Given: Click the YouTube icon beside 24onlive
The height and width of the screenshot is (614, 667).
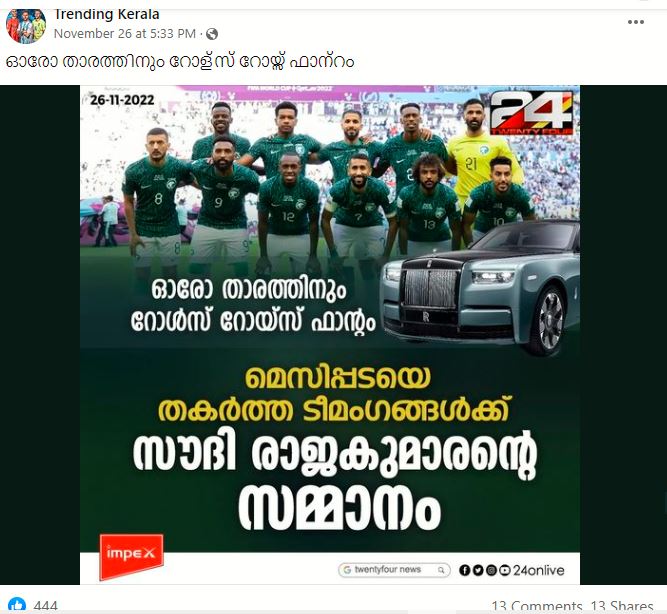Looking at the screenshot, I should click(505, 570).
